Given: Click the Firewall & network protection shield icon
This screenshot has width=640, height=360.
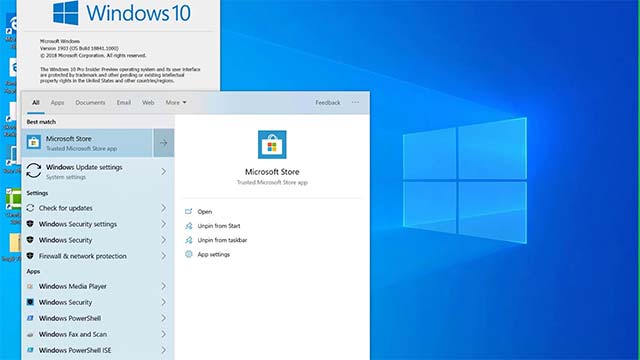Looking at the screenshot, I should (x=30, y=256).
